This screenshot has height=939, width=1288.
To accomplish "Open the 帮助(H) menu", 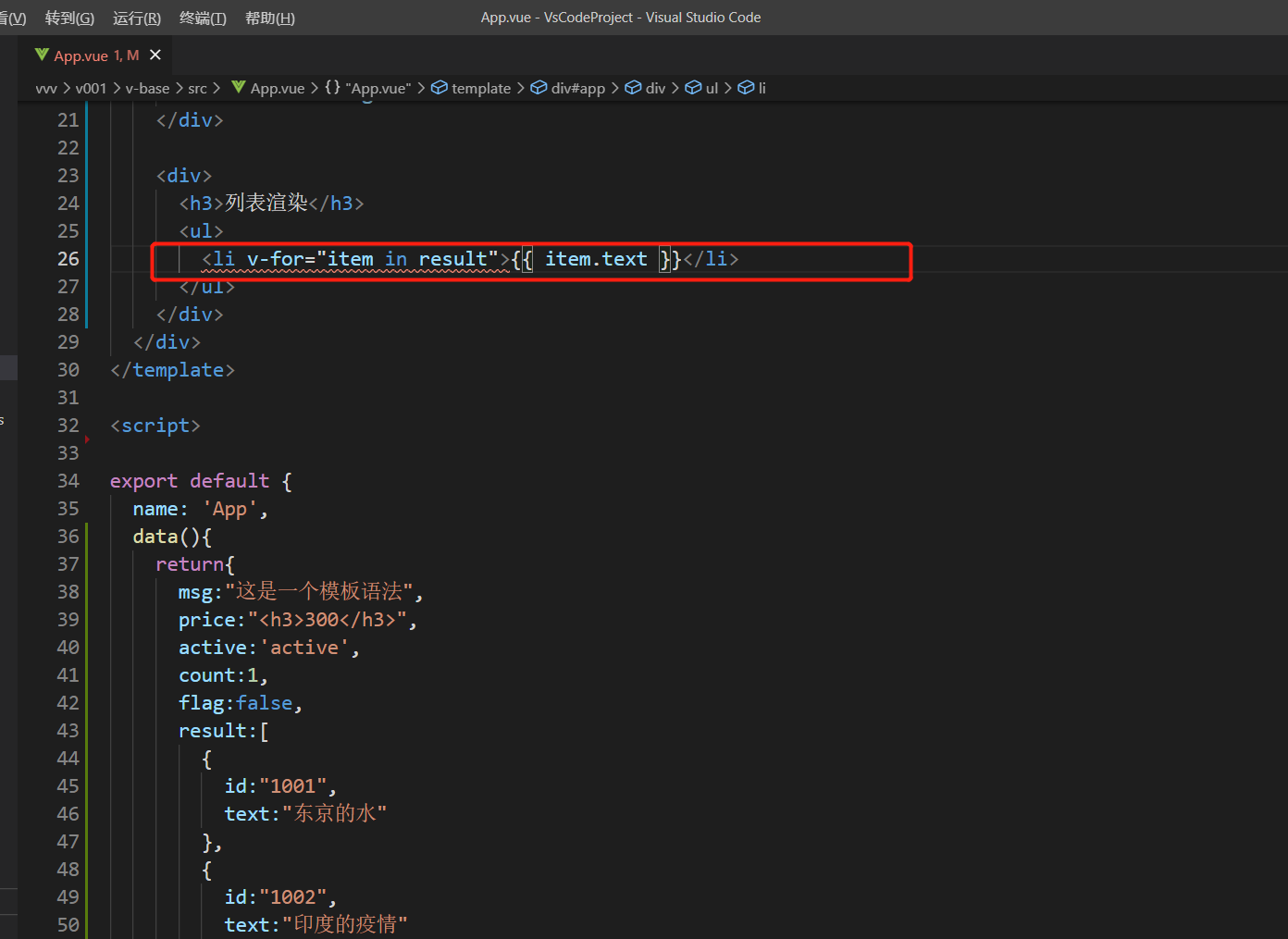I will tap(269, 18).
